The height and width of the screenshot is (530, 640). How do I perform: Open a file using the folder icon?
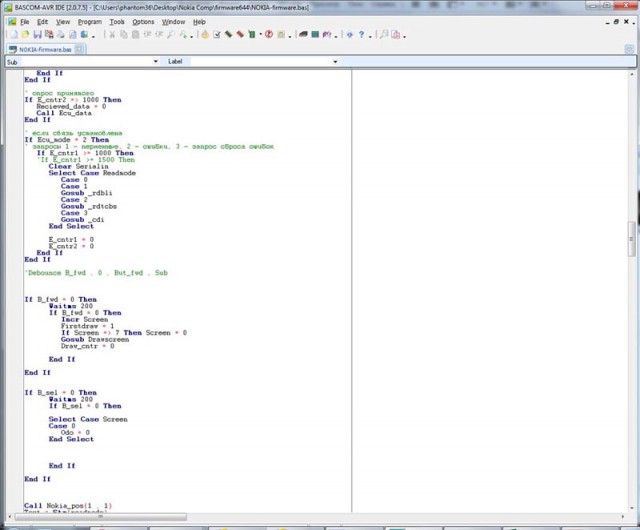[25, 35]
